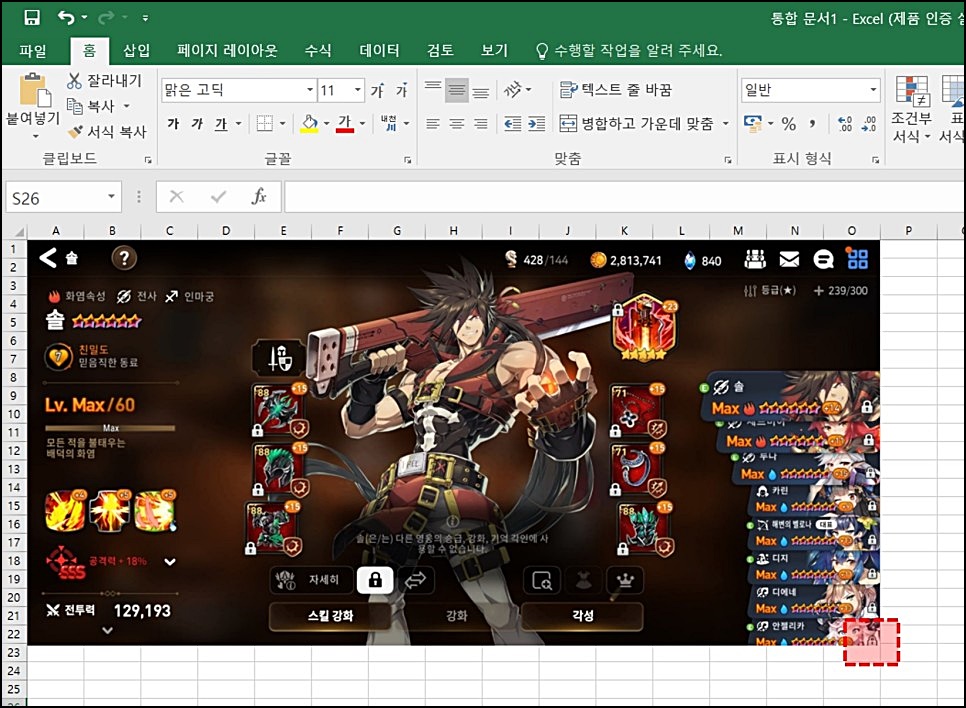Increase font size with the larger 가 icon
The height and width of the screenshot is (708, 966).
point(377,91)
